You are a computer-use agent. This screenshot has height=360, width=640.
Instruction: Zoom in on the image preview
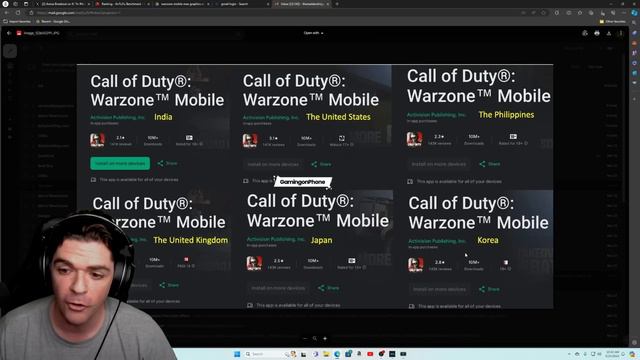(x=325, y=338)
